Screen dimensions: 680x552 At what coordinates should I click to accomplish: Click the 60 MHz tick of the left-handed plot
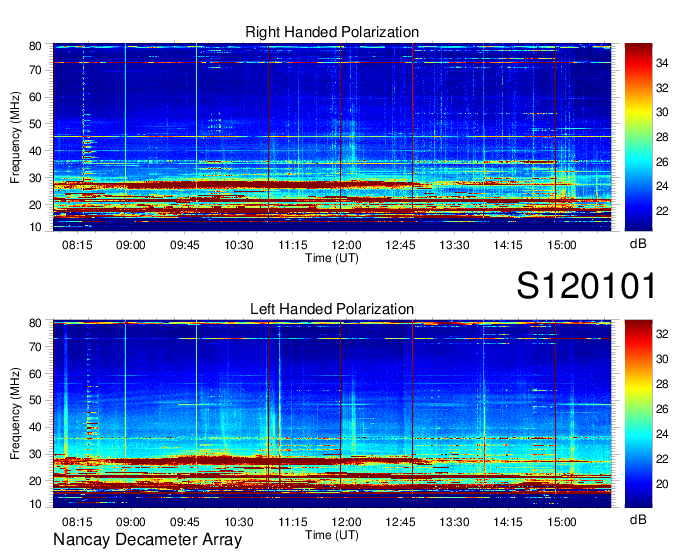[35, 373]
